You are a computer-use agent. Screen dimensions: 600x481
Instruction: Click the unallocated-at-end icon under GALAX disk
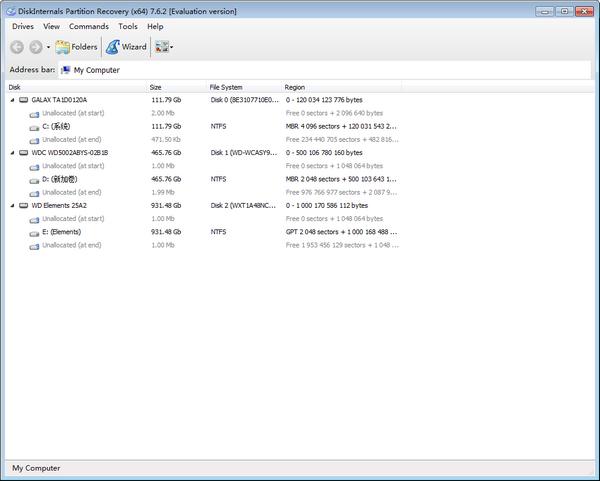[x=34, y=140]
